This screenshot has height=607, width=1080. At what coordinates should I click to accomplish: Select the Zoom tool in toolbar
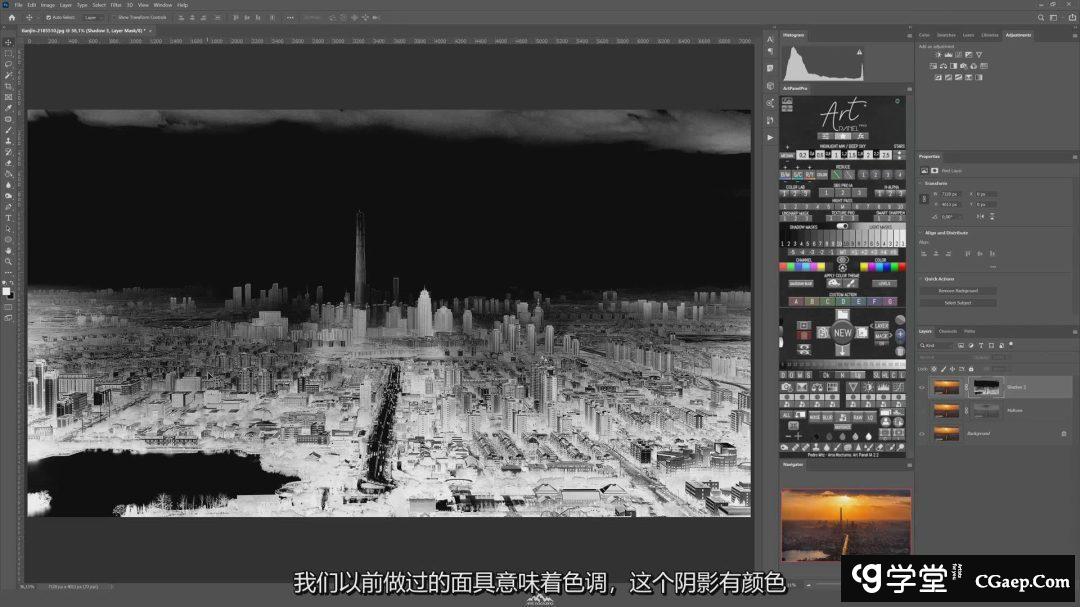click(8, 261)
